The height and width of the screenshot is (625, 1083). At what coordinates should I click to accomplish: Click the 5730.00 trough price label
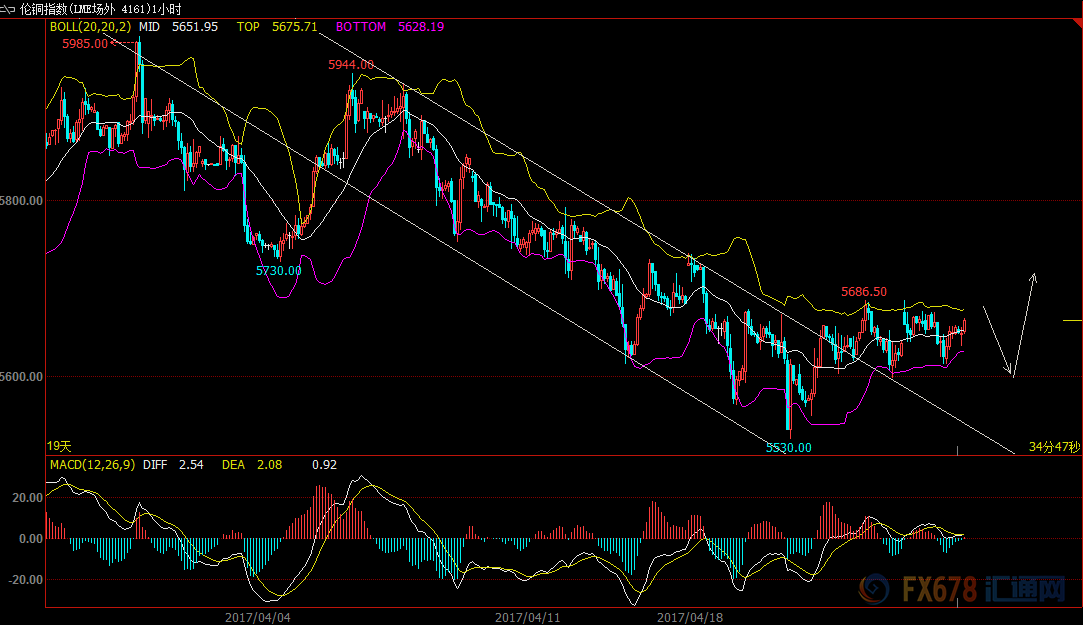click(278, 271)
